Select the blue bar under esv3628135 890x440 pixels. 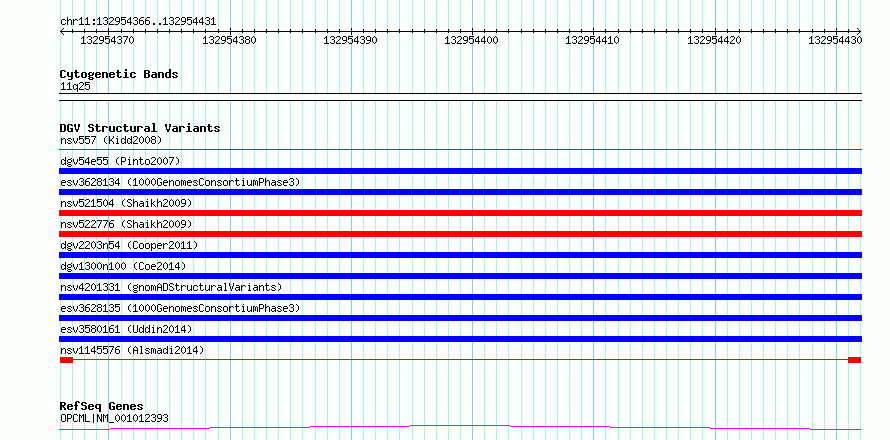click(x=460, y=318)
